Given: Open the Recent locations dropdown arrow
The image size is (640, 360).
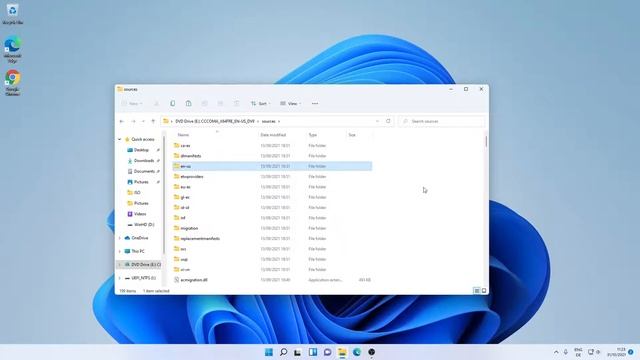Looking at the screenshot, I should [143, 121].
